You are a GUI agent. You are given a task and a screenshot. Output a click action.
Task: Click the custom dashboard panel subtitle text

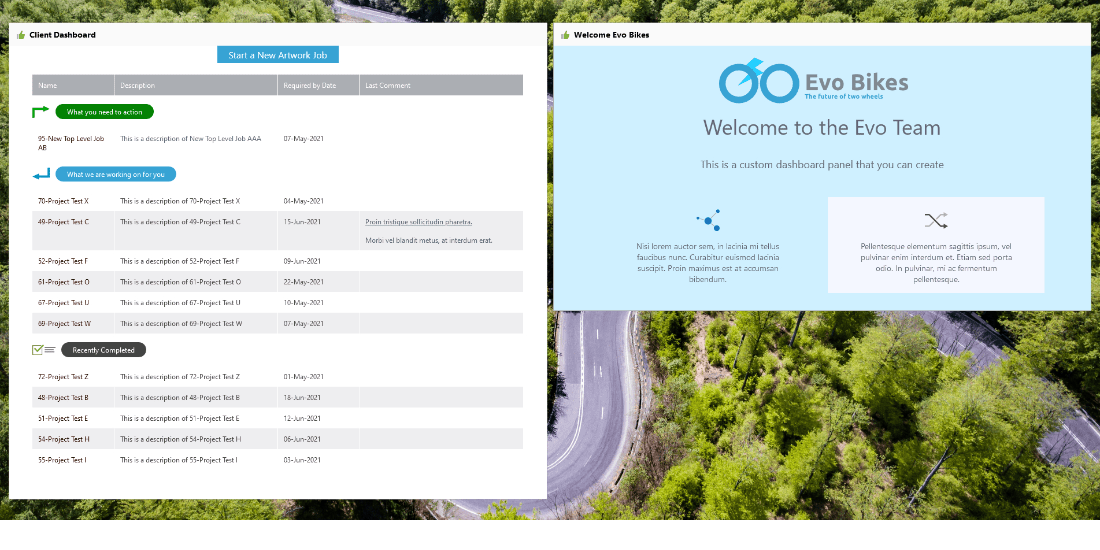tap(821, 165)
